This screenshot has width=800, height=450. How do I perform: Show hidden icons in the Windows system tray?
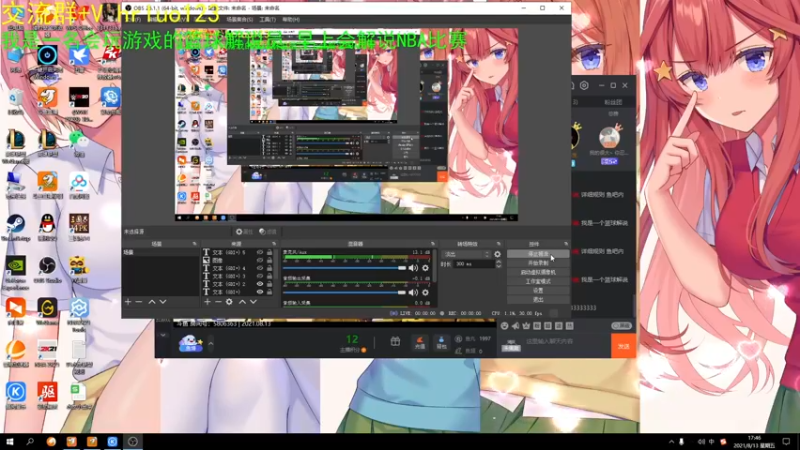tap(671, 442)
